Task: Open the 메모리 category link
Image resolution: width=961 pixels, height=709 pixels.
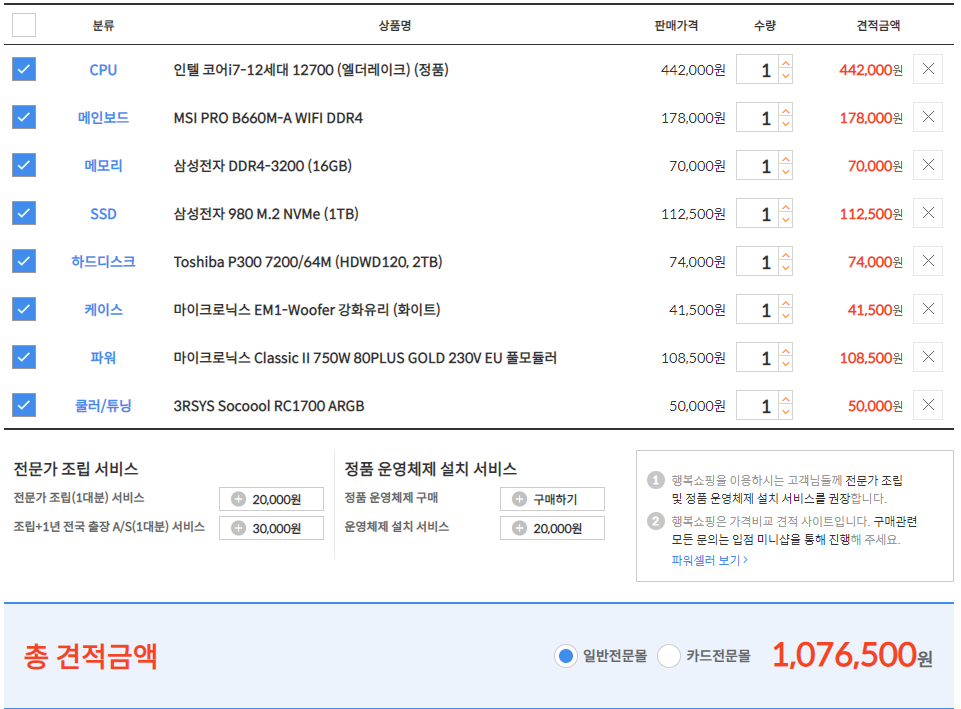Action: click(103, 165)
